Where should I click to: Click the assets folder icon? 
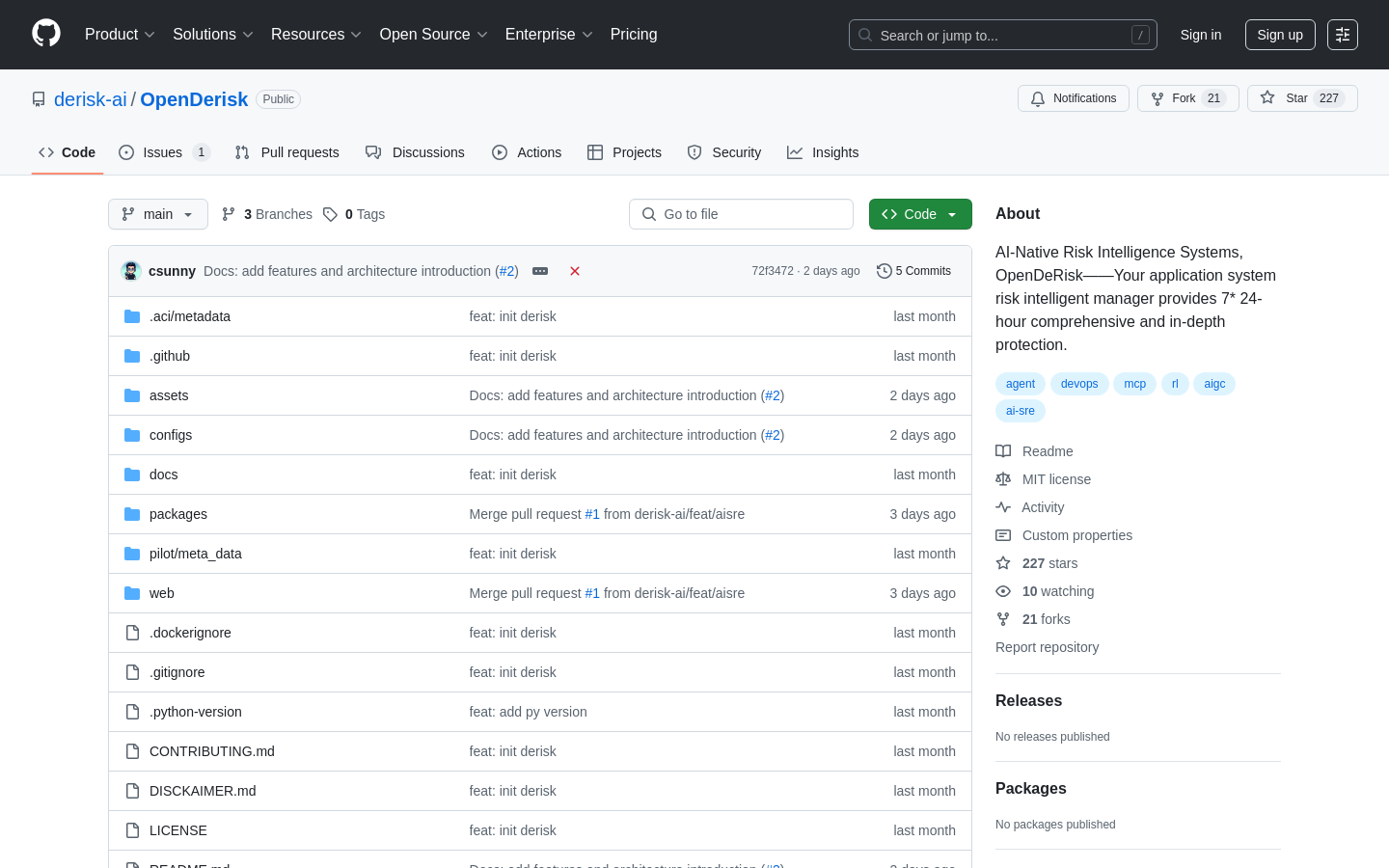(x=132, y=395)
